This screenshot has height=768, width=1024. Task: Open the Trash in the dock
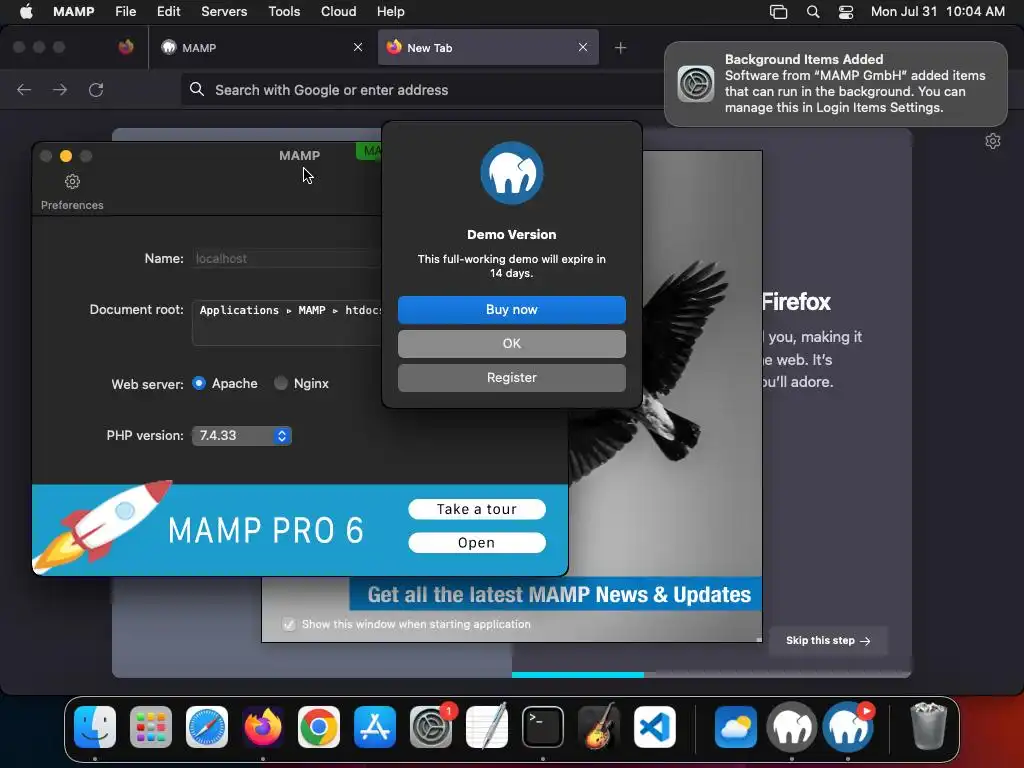click(928, 727)
